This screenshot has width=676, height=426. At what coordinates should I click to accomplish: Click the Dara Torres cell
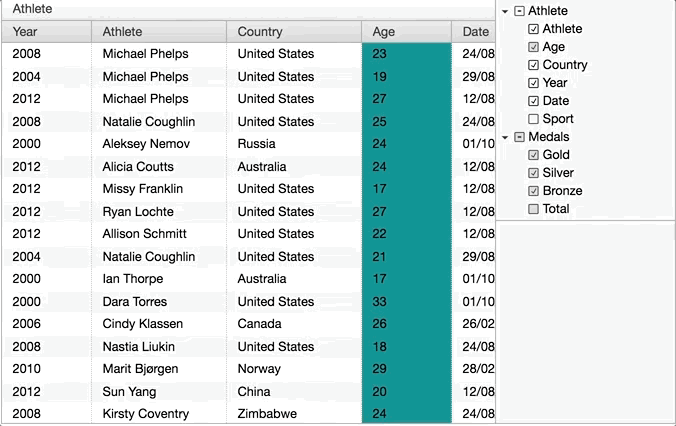click(x=159, y=301)
